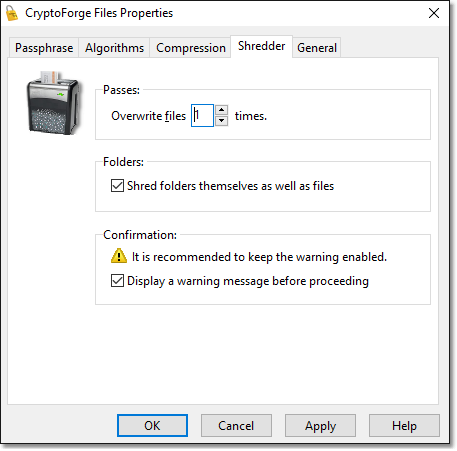
Task: Click the 'Display a warning message' label
Action: 248,281
